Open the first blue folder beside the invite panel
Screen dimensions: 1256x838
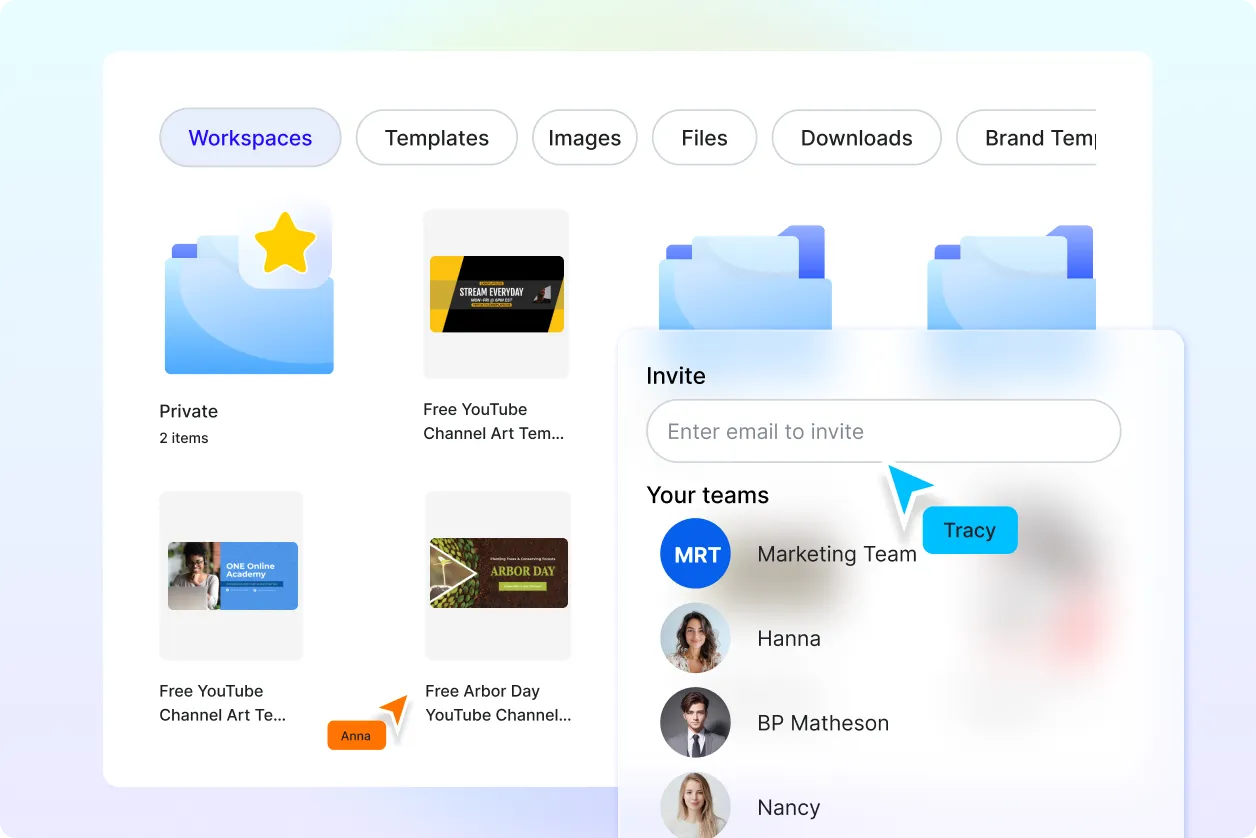(x=744, y=280)
